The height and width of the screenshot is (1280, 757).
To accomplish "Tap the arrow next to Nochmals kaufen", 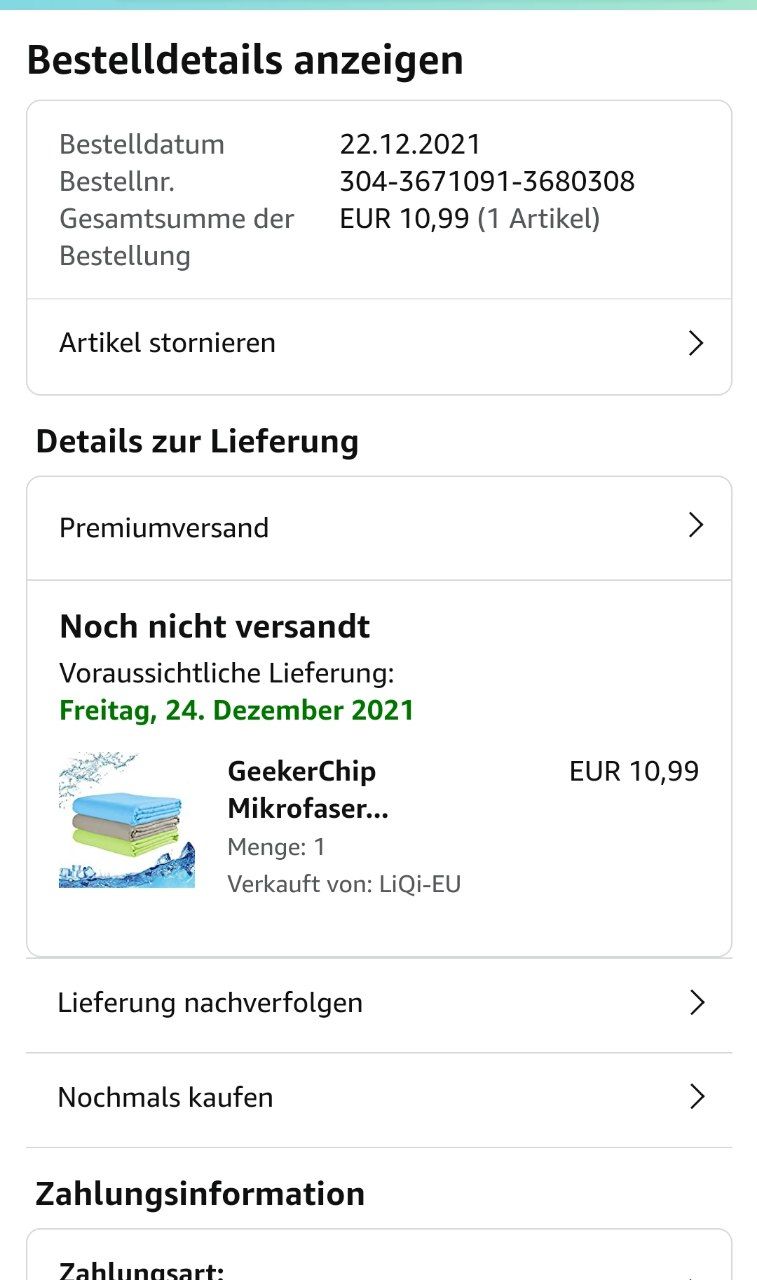I will coord(696,1097).
